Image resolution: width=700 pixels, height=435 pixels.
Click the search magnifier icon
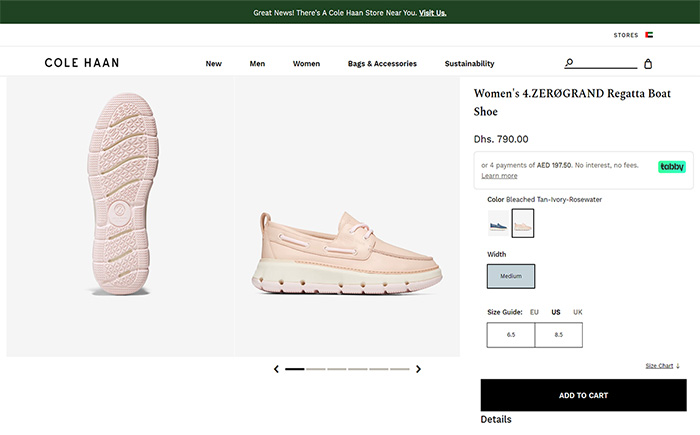click(x=569, y=63)
